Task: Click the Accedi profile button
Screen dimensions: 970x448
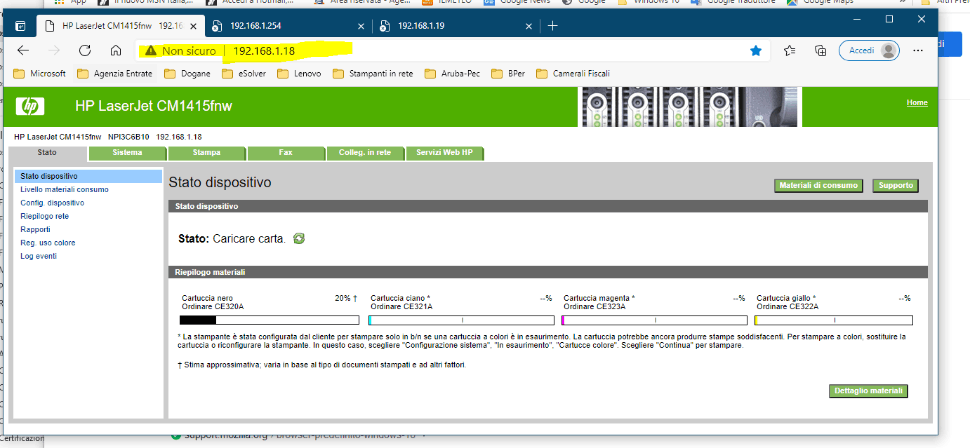Action: pyautogui.click(x=869, y=51)
